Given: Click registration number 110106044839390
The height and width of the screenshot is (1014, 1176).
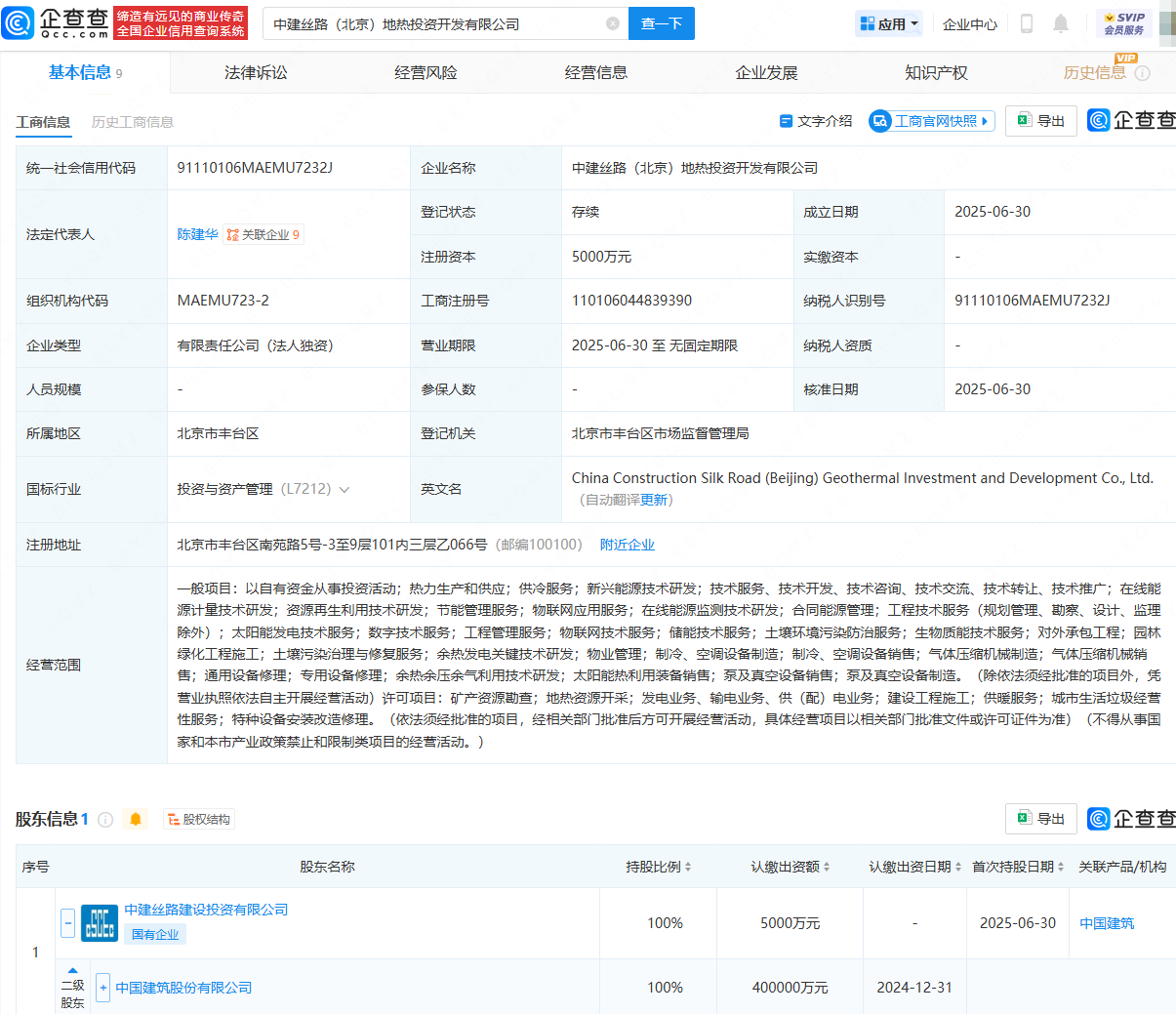Looking at the screenshot, I should point(631,301).
